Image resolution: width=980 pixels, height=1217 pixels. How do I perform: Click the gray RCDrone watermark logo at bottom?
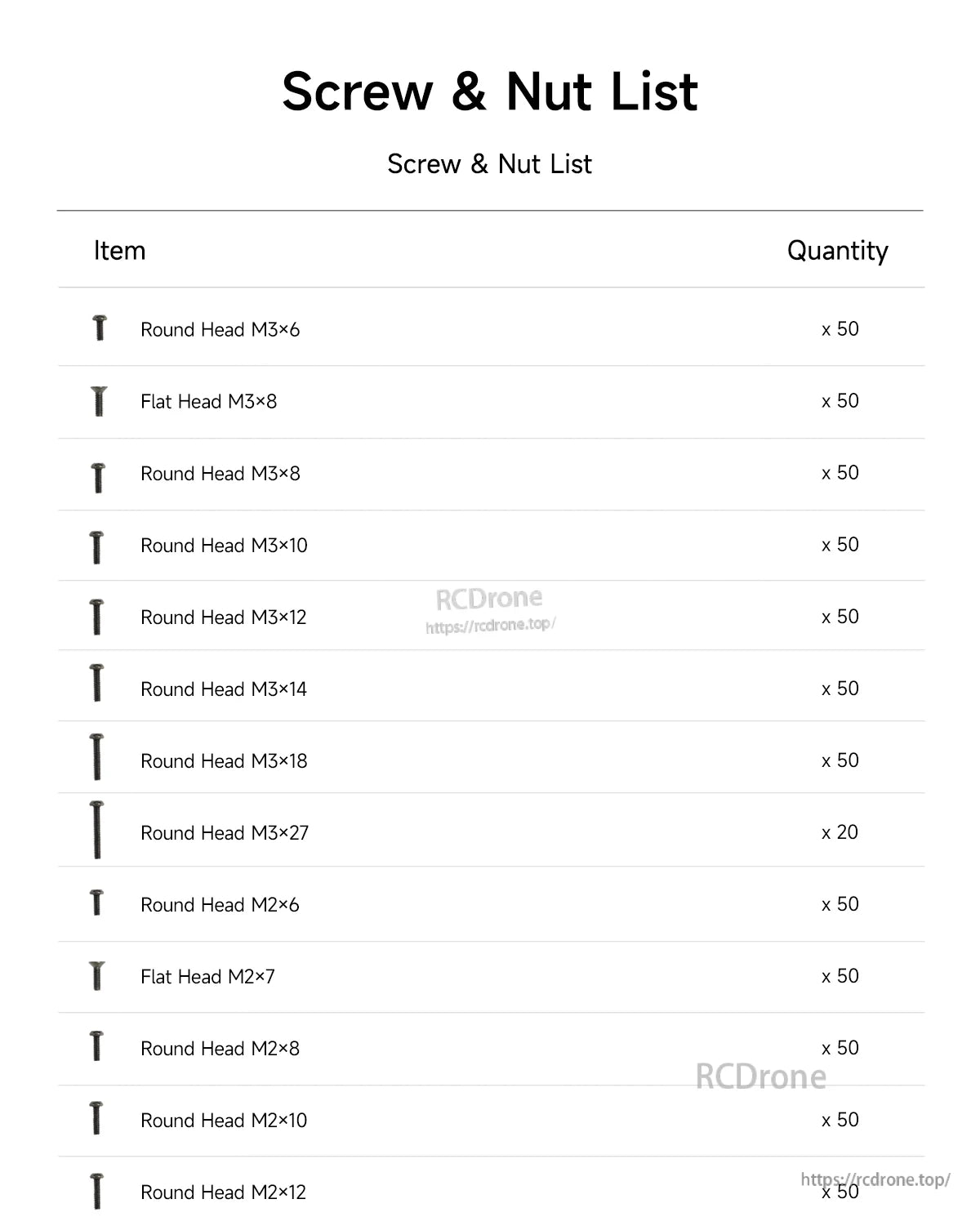[760, 1077]
